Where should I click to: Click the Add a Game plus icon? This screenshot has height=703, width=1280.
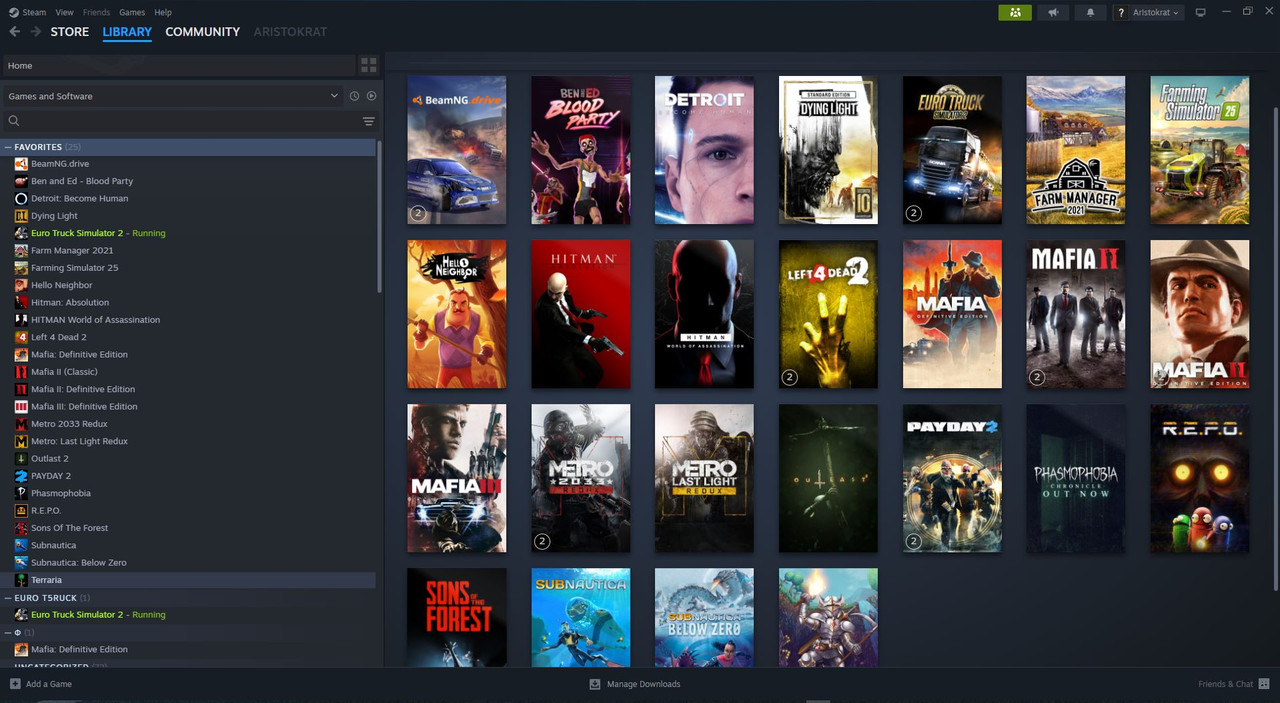coord(15,684)
